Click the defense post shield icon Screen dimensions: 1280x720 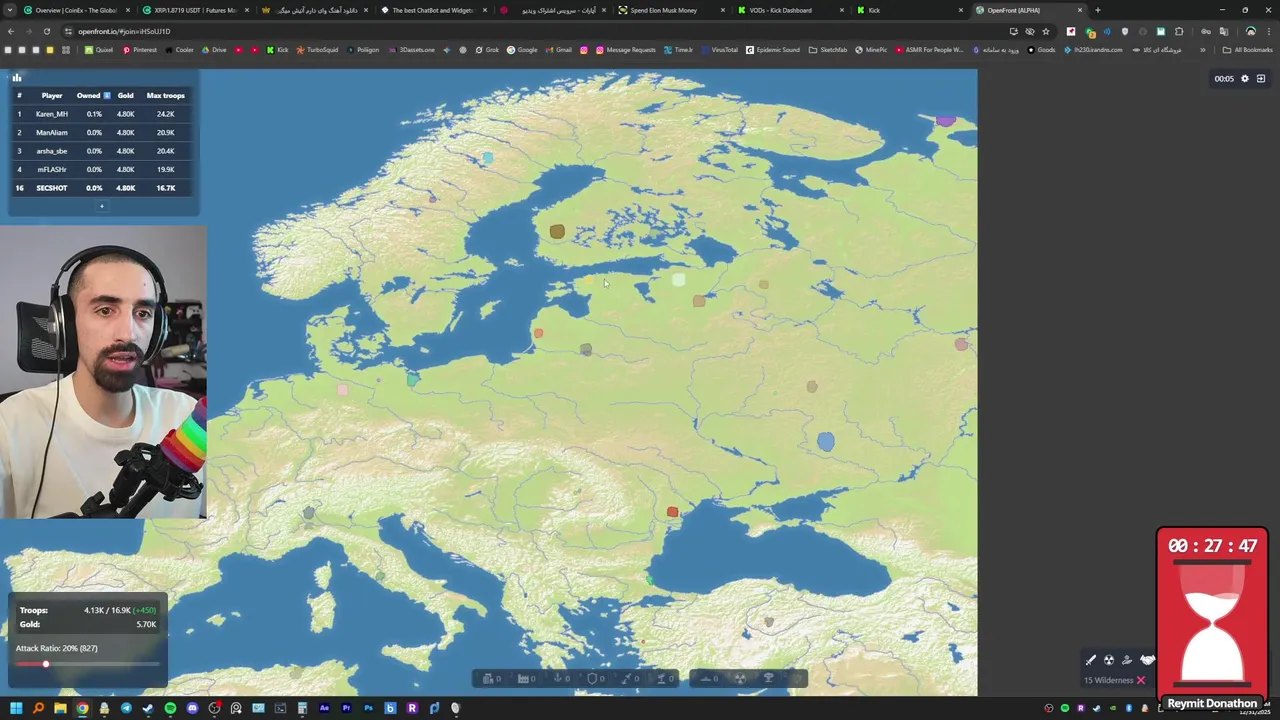click(x=592, y=679)
